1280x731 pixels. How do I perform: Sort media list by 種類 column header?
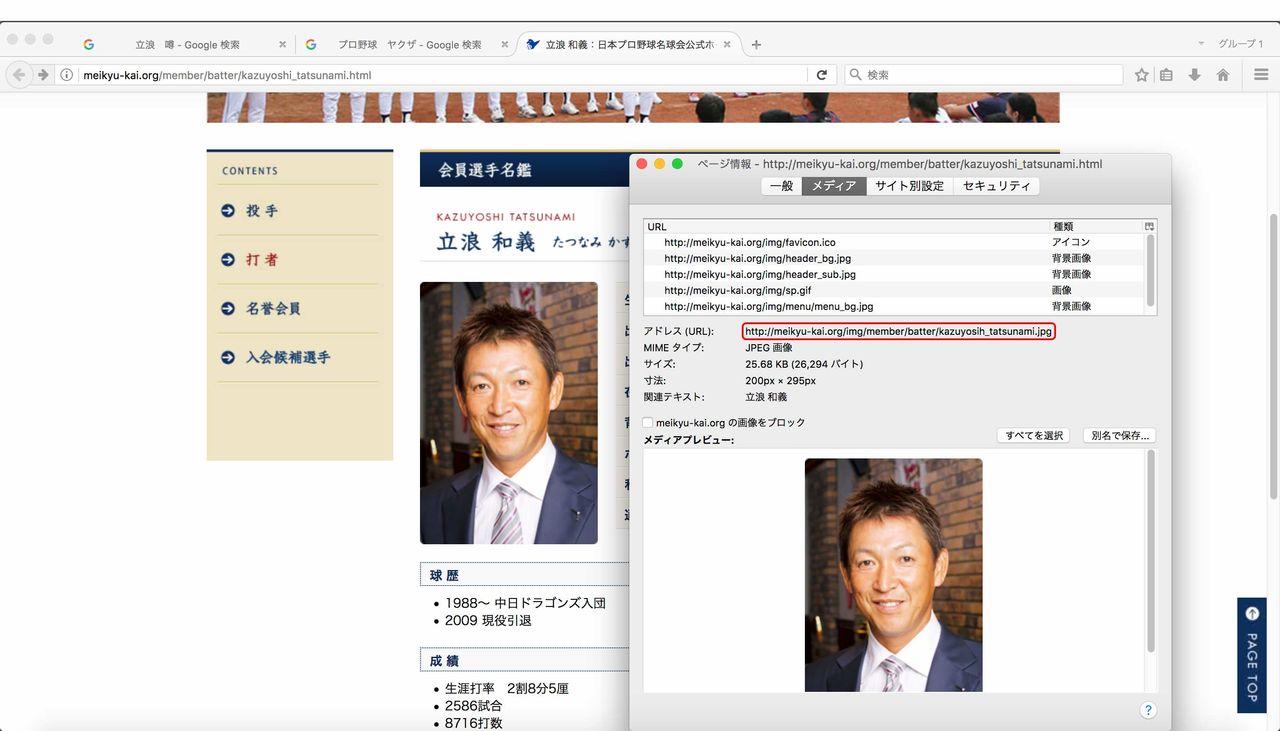tap(1096, 227)
